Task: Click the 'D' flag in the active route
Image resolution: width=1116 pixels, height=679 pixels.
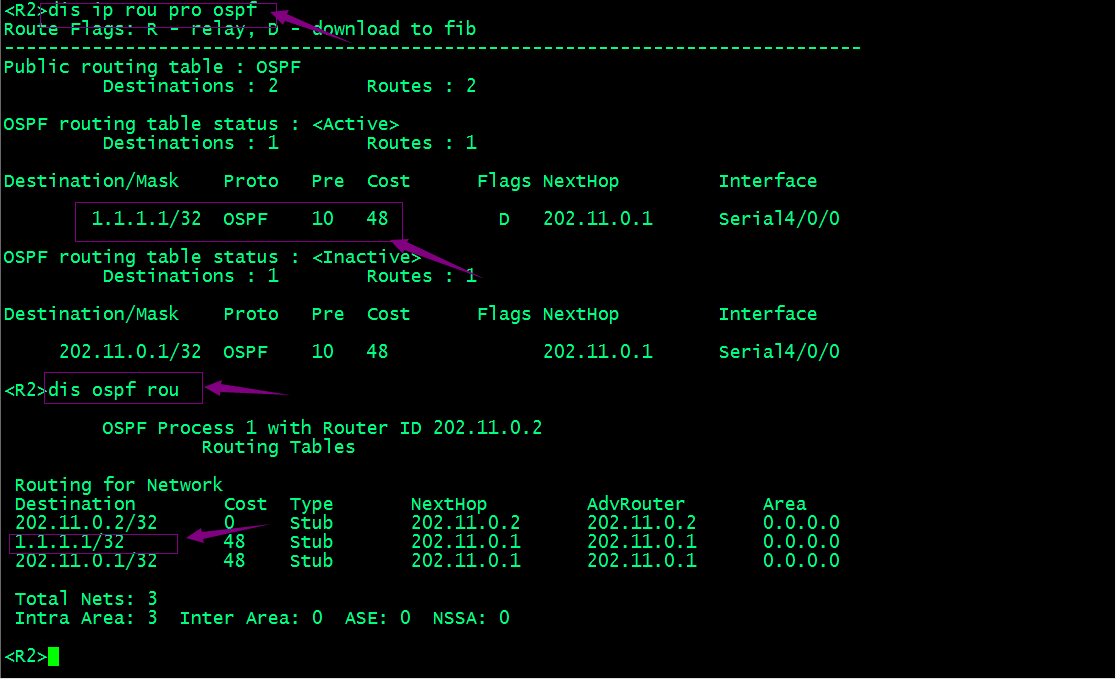Action: point(504,219)
